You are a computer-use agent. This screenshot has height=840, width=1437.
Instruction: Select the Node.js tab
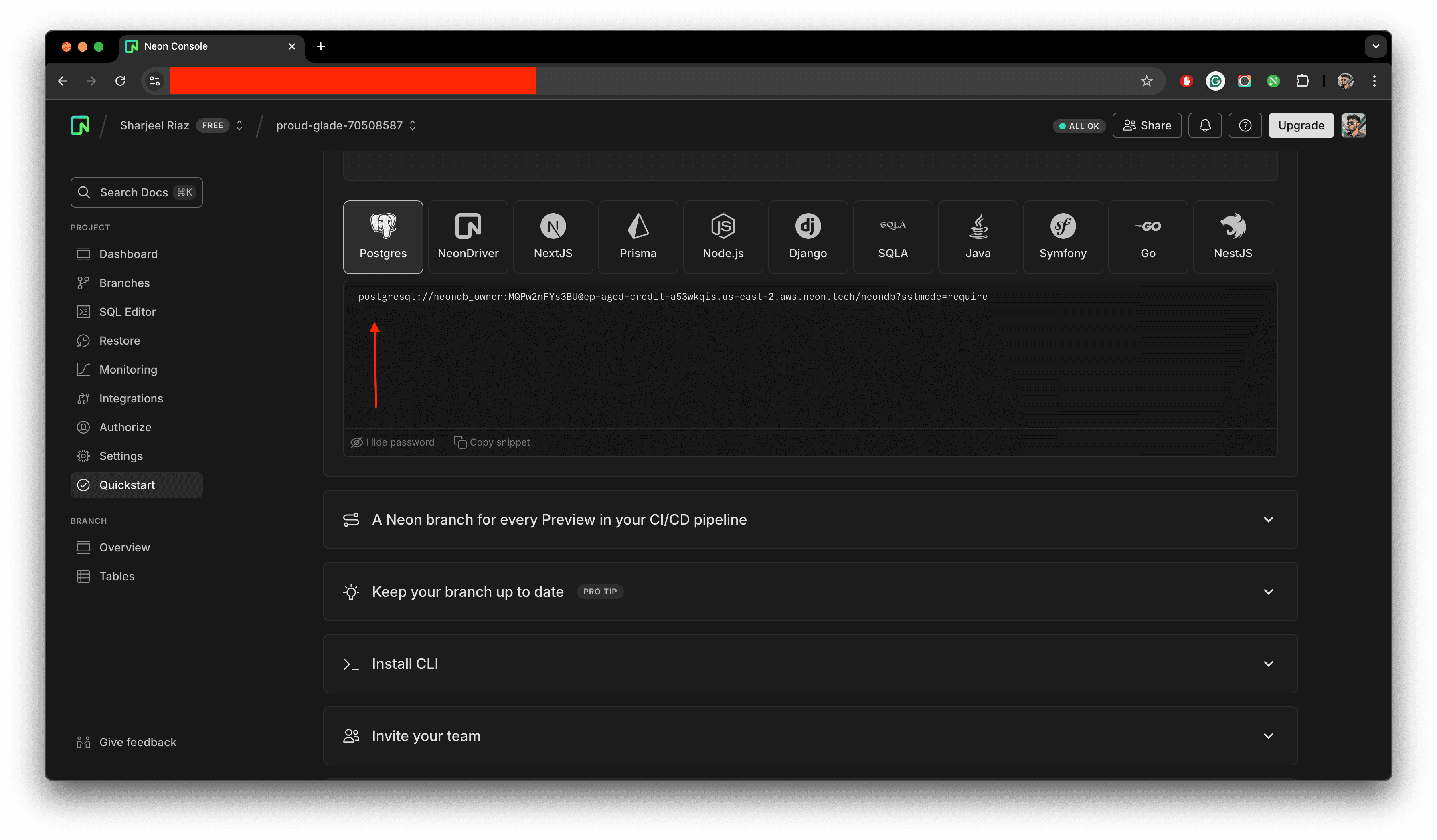click(x=723, y=237)
